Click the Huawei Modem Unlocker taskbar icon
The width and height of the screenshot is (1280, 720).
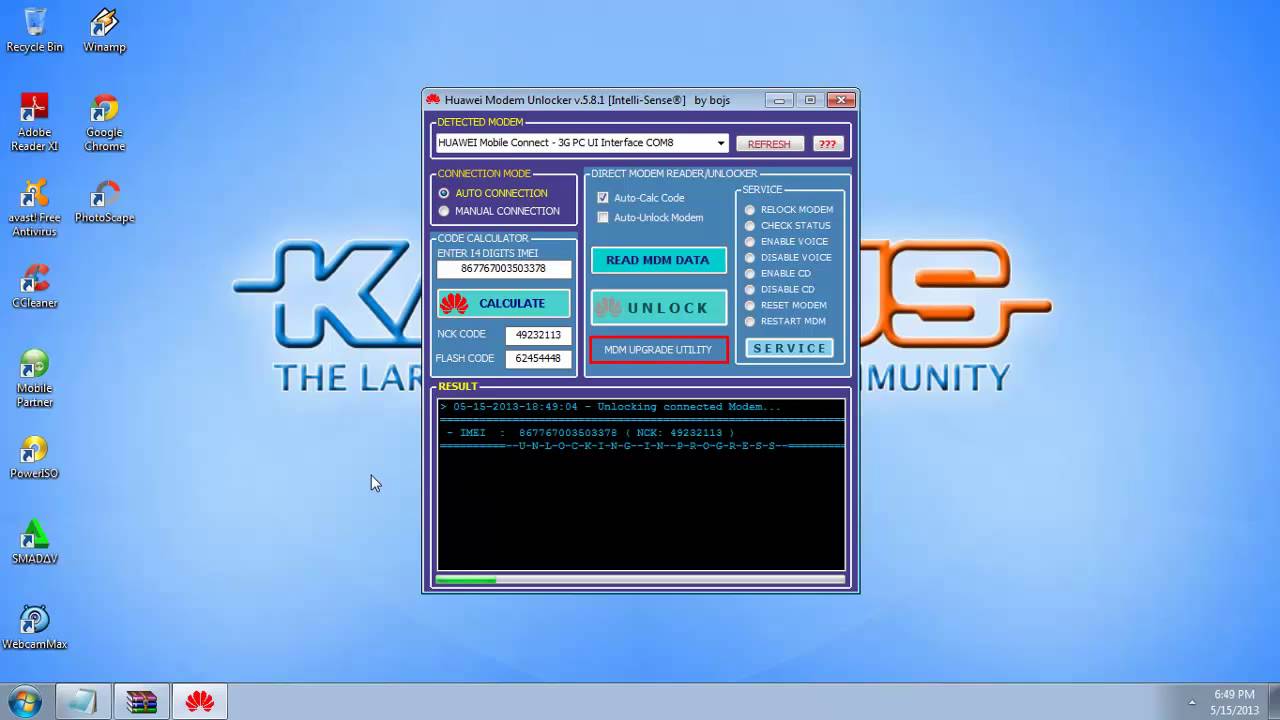click(x=200, y=701)
